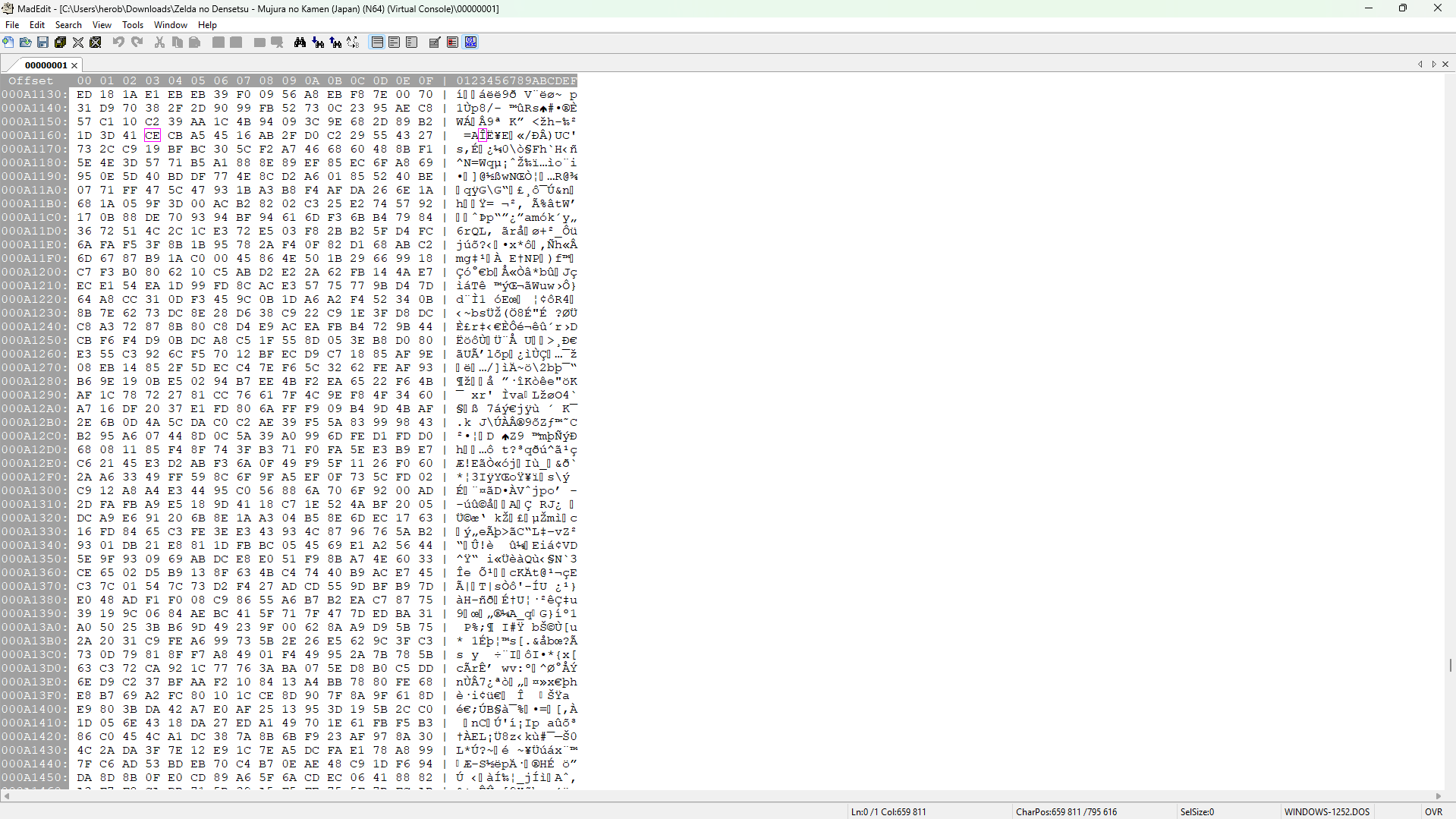This screenshot has width=1456, height=819.
Task: Undo the last edit
Action: click(119, 43)
